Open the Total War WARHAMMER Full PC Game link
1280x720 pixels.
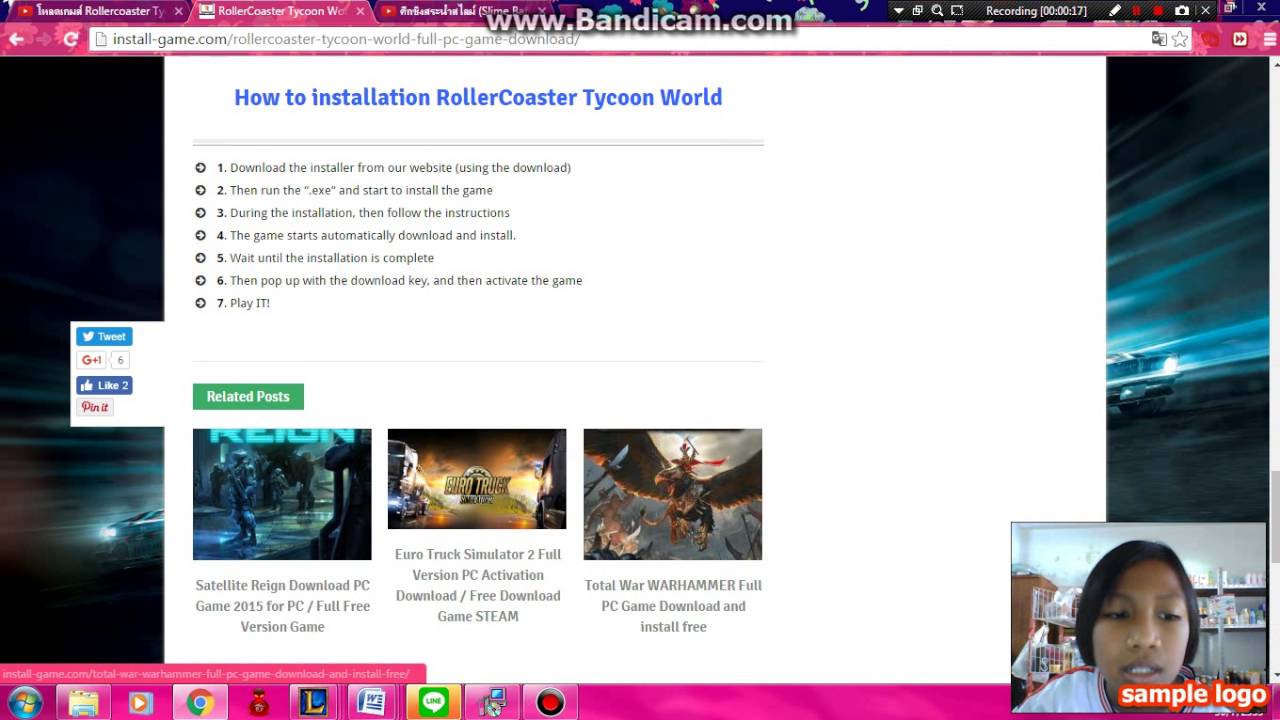pyautogui.click(x=673, y=606)
